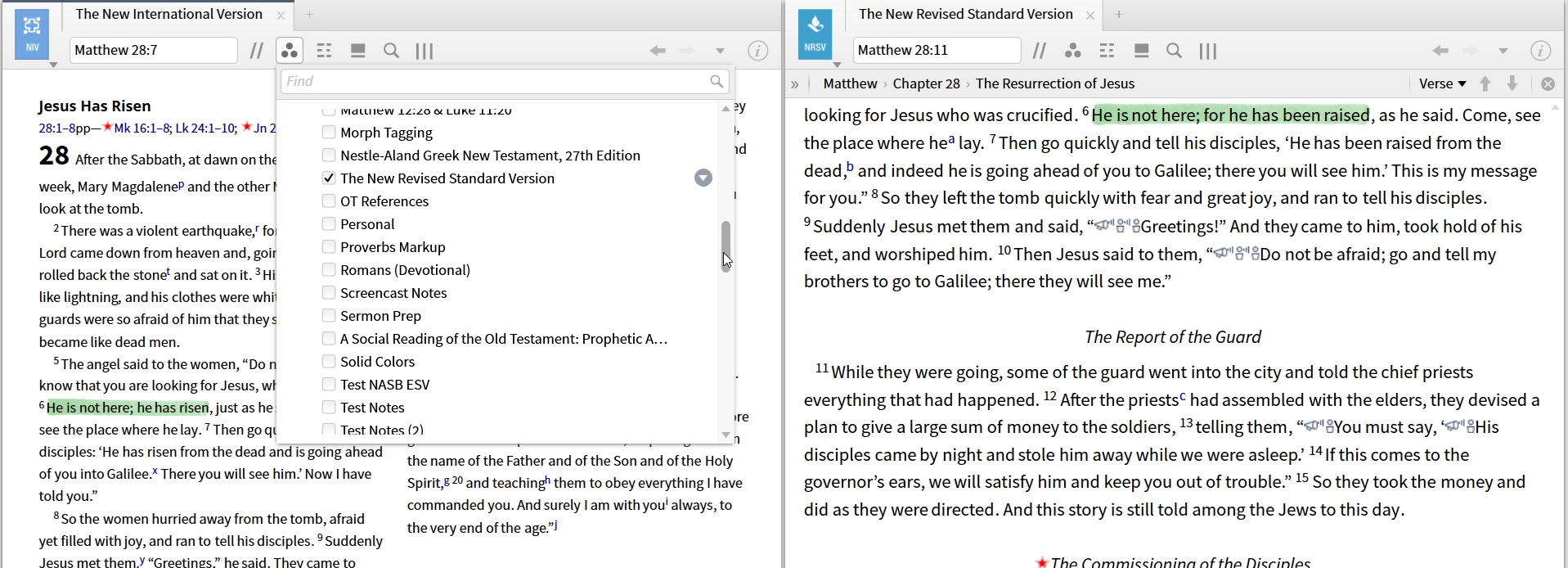Open NIV panel history dropdown arrow

720,51
